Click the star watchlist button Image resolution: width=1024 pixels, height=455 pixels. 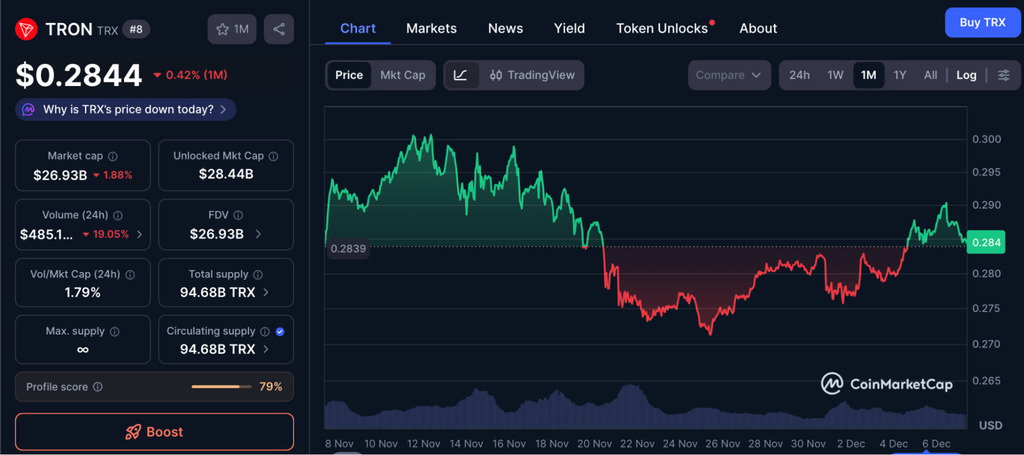[232, 29]
